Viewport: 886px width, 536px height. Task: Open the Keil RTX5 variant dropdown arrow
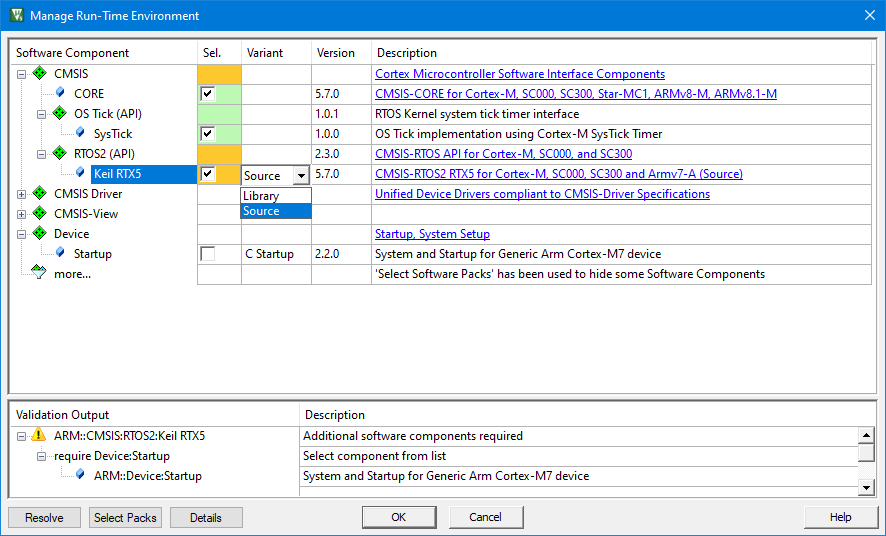(300, 176)
